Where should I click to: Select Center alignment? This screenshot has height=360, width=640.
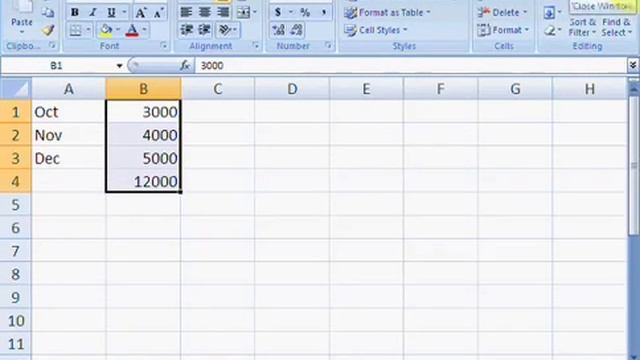pos(204,13)
